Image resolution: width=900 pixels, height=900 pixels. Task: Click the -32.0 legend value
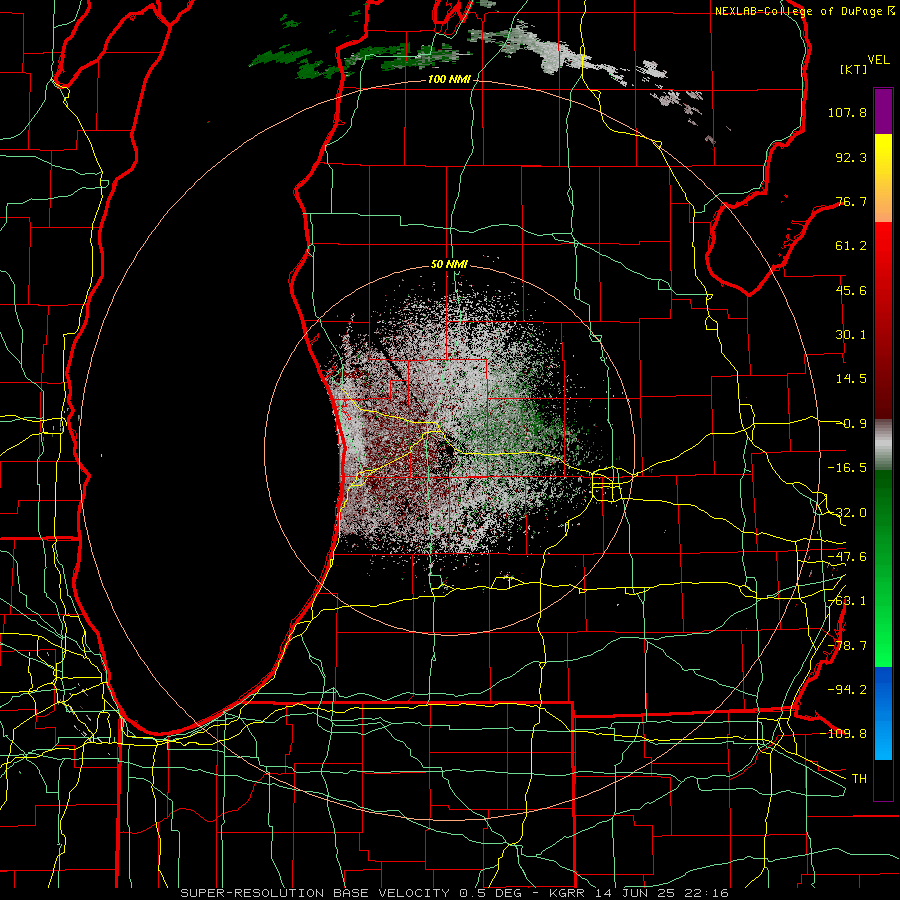point(847,513)
